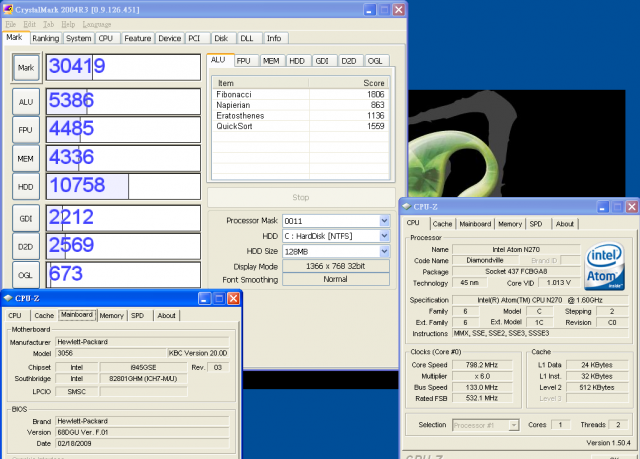This screenshot has height=459, width=640.
Task: Run the MEM benchmark button
Action: (x=26, y=158)
